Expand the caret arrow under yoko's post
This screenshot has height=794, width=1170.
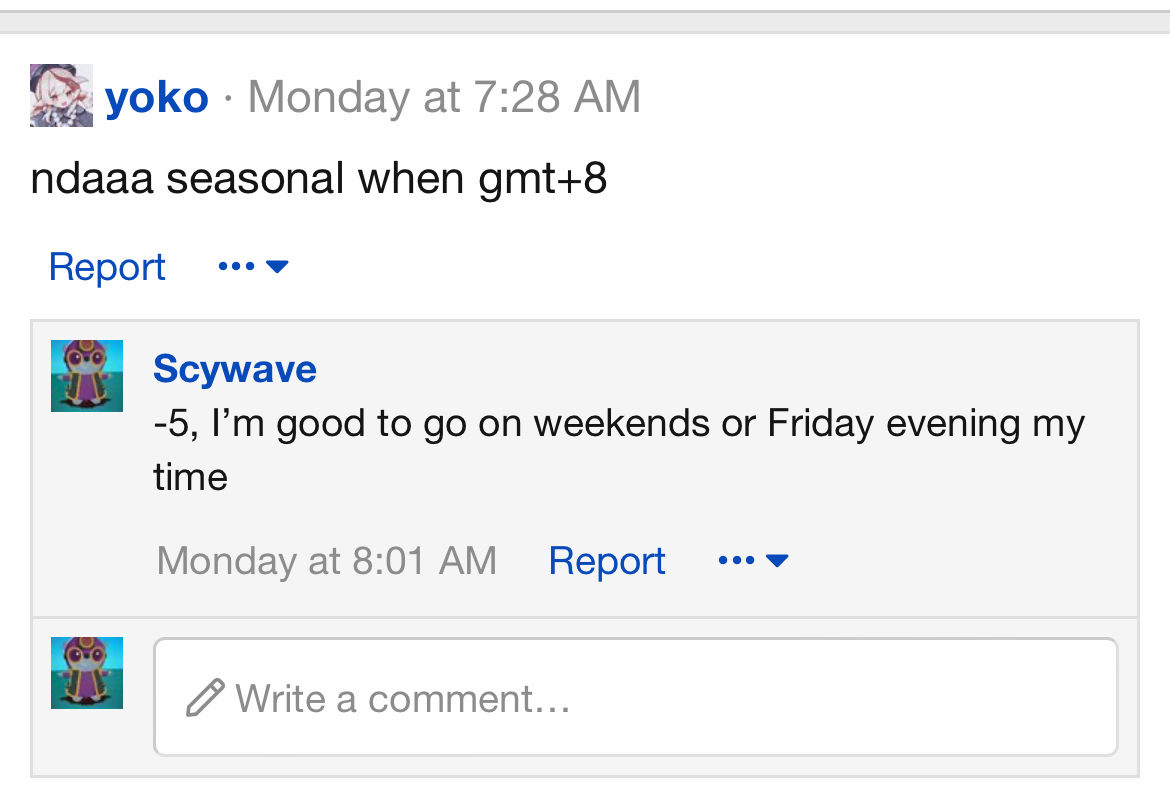pyautogui.click(x=278, y=267)
